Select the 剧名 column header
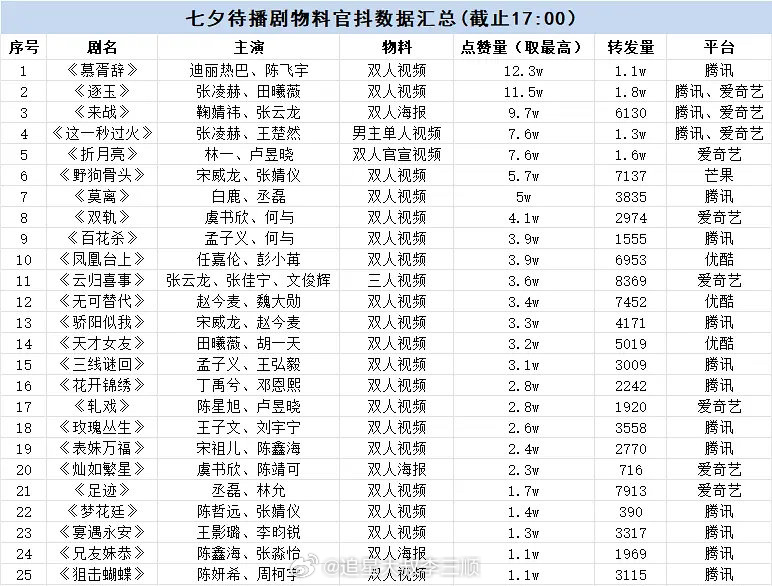 102,48
